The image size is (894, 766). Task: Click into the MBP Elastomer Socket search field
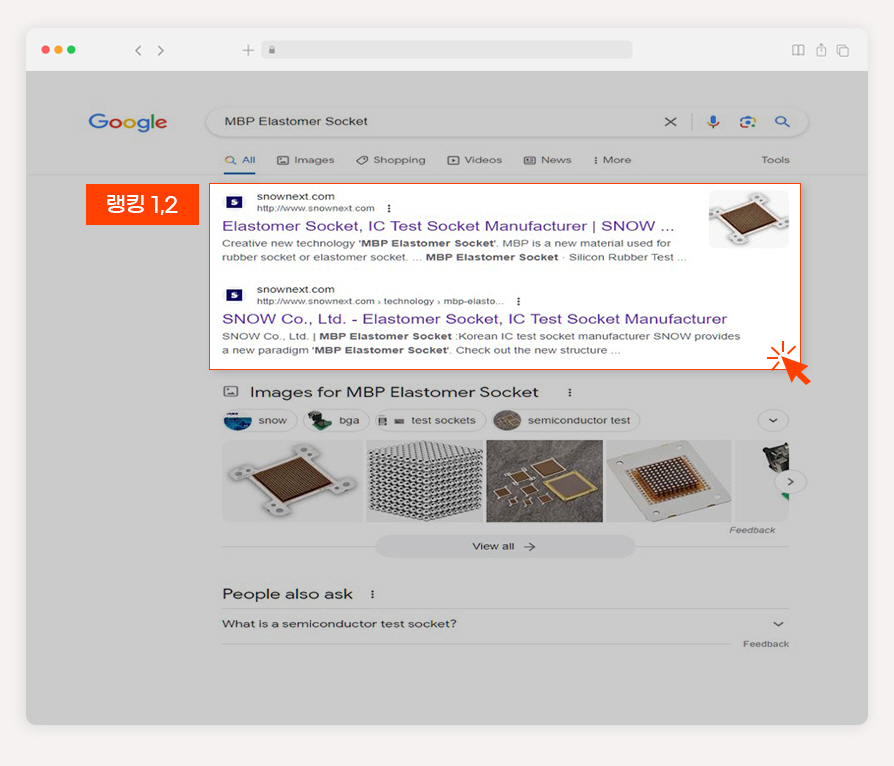pyautogui.click(x=433, y=121)
